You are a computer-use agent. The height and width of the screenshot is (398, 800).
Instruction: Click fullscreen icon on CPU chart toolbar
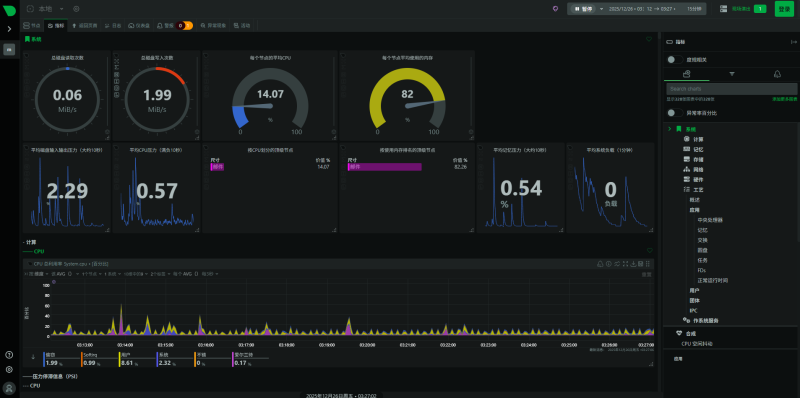pyautogui.click(x=625, y=264)
